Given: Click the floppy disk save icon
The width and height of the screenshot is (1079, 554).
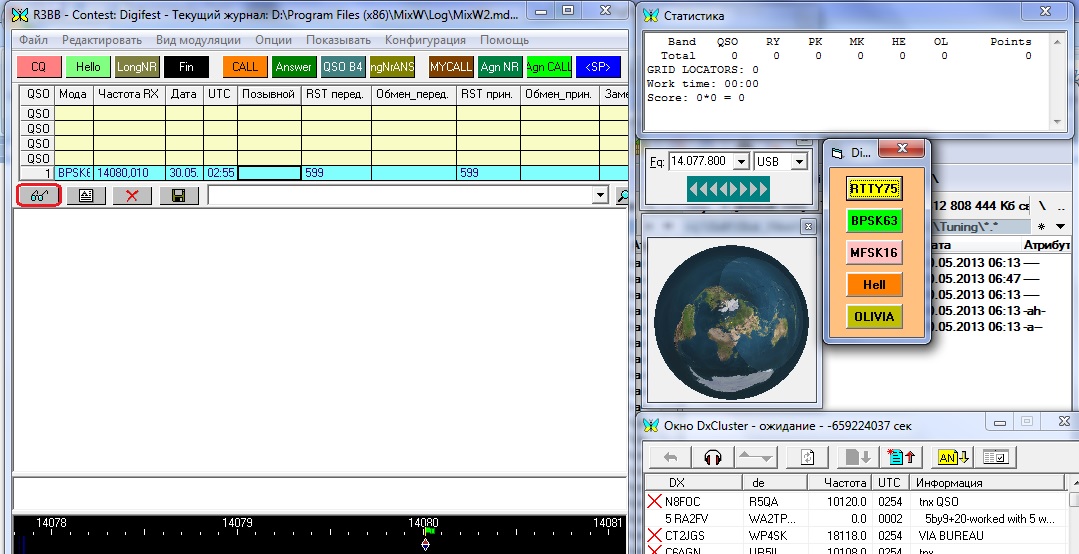Looking at the screenshot, I should pos(177,195).
